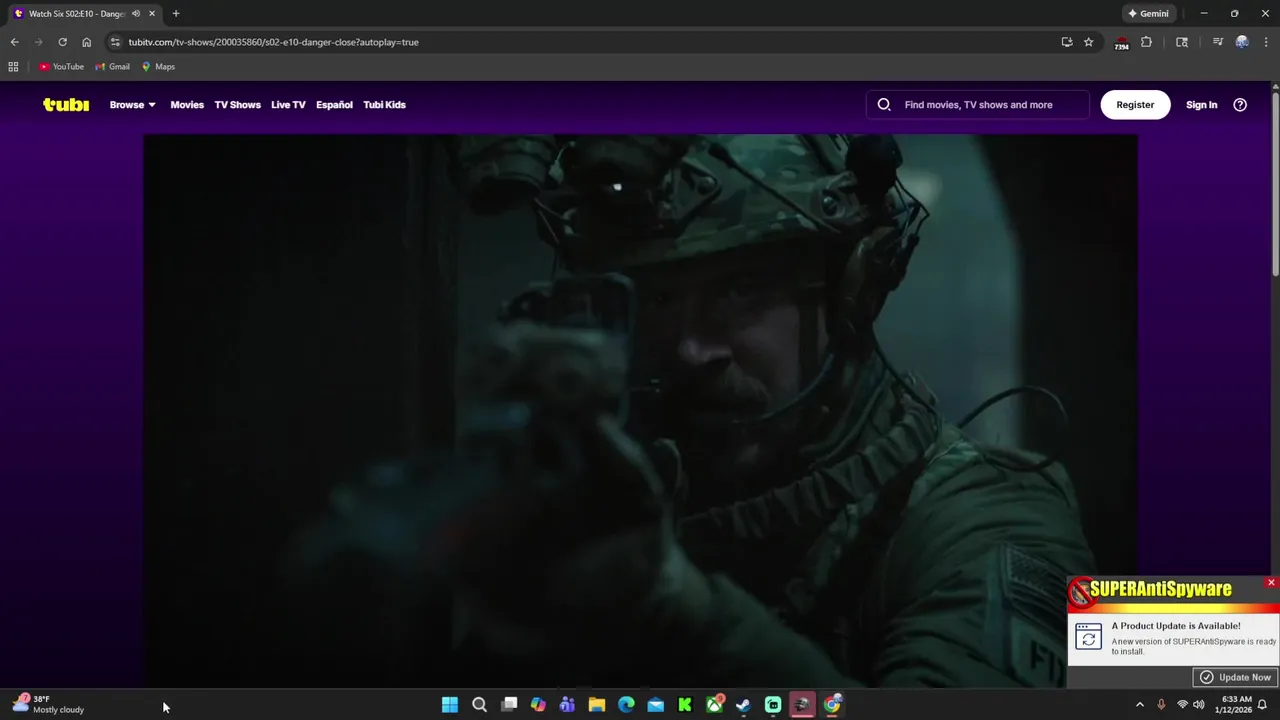Click the browser Back arrow
The image size is (1280, 720).
(14, 42)
